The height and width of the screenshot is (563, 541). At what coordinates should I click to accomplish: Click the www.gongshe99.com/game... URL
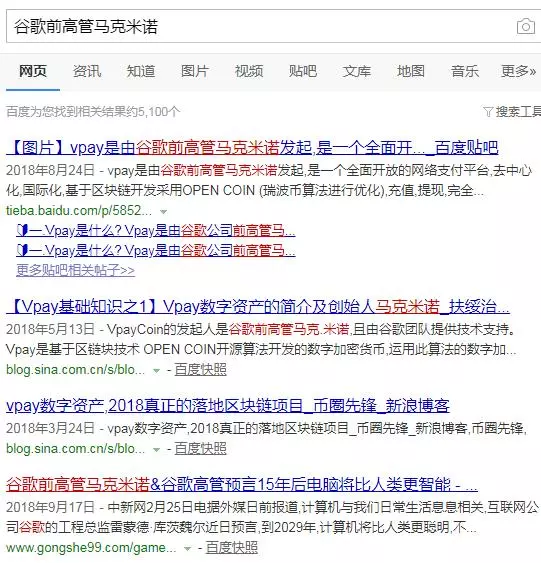tap(91, 548)
